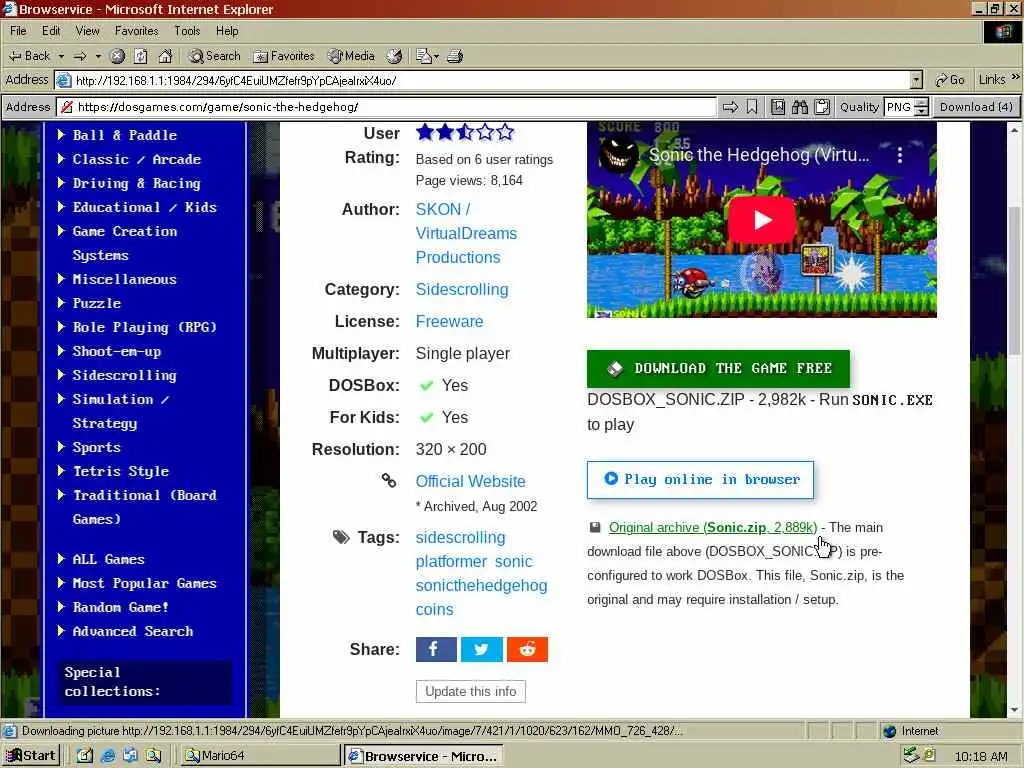Open the Help menu

(227, 31)
